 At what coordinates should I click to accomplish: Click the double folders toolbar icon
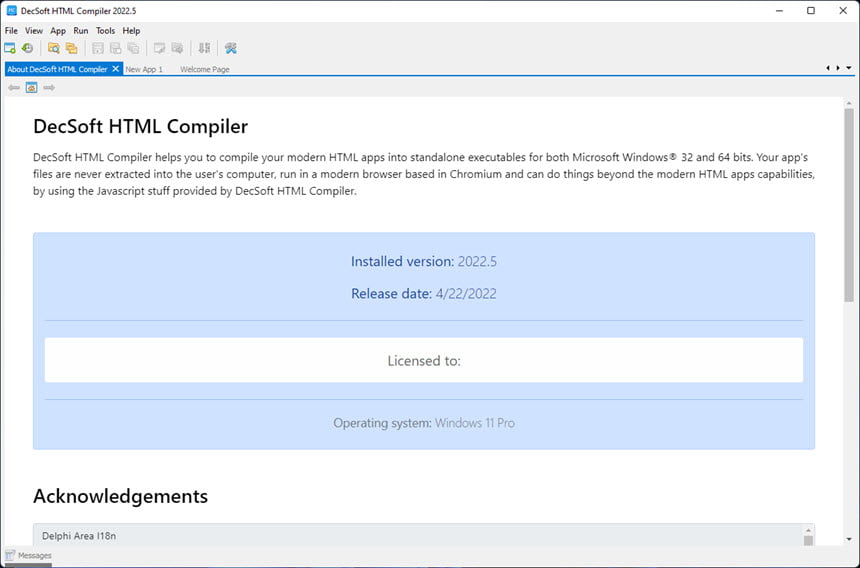[71, 48]
